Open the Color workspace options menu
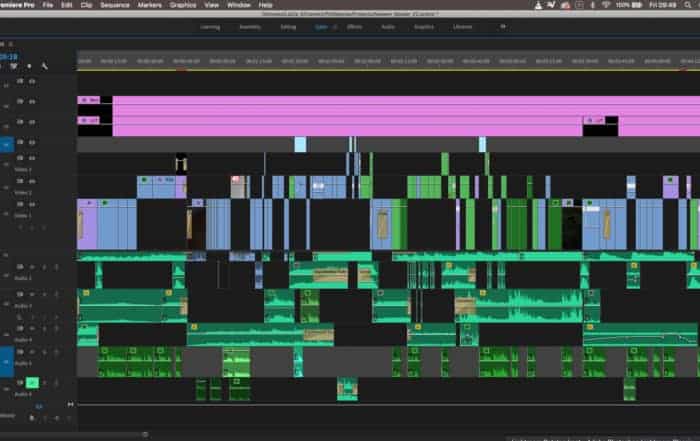The image size is (700, 441). click(x=334, y=27)
